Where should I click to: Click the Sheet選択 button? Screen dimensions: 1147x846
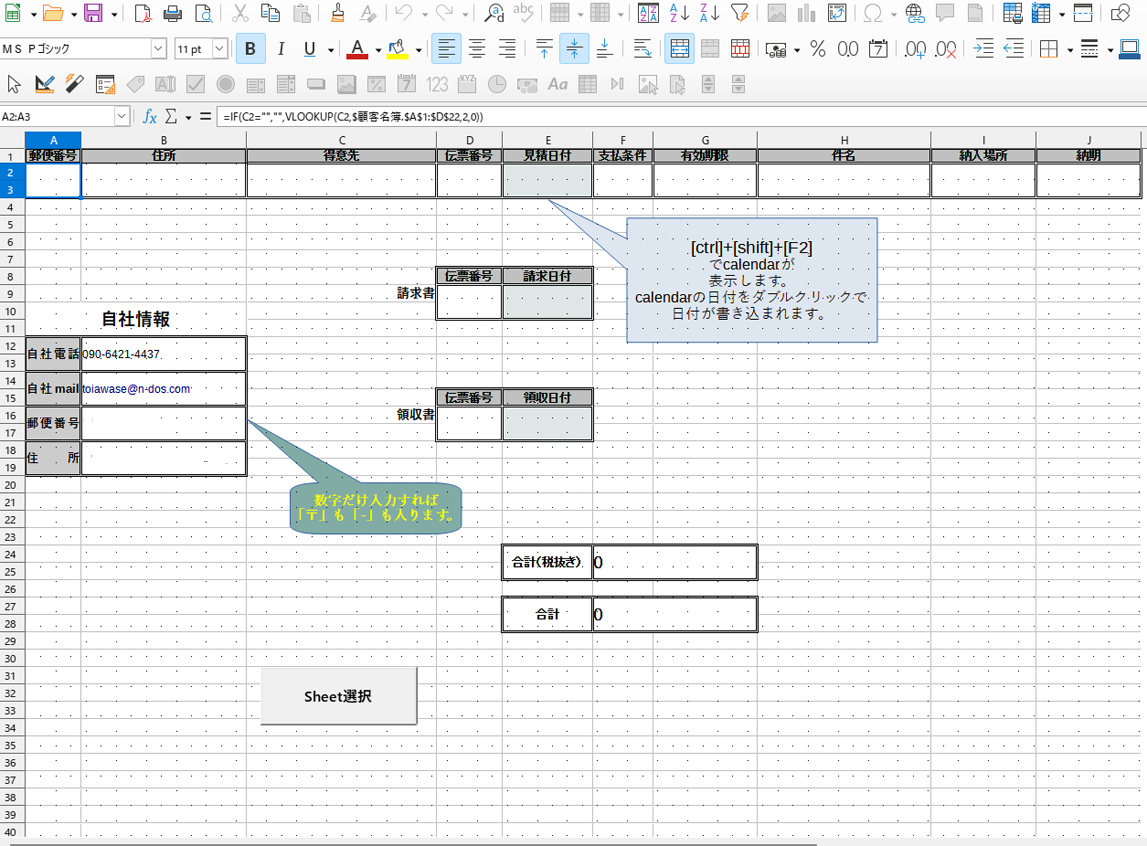[338, 696]
